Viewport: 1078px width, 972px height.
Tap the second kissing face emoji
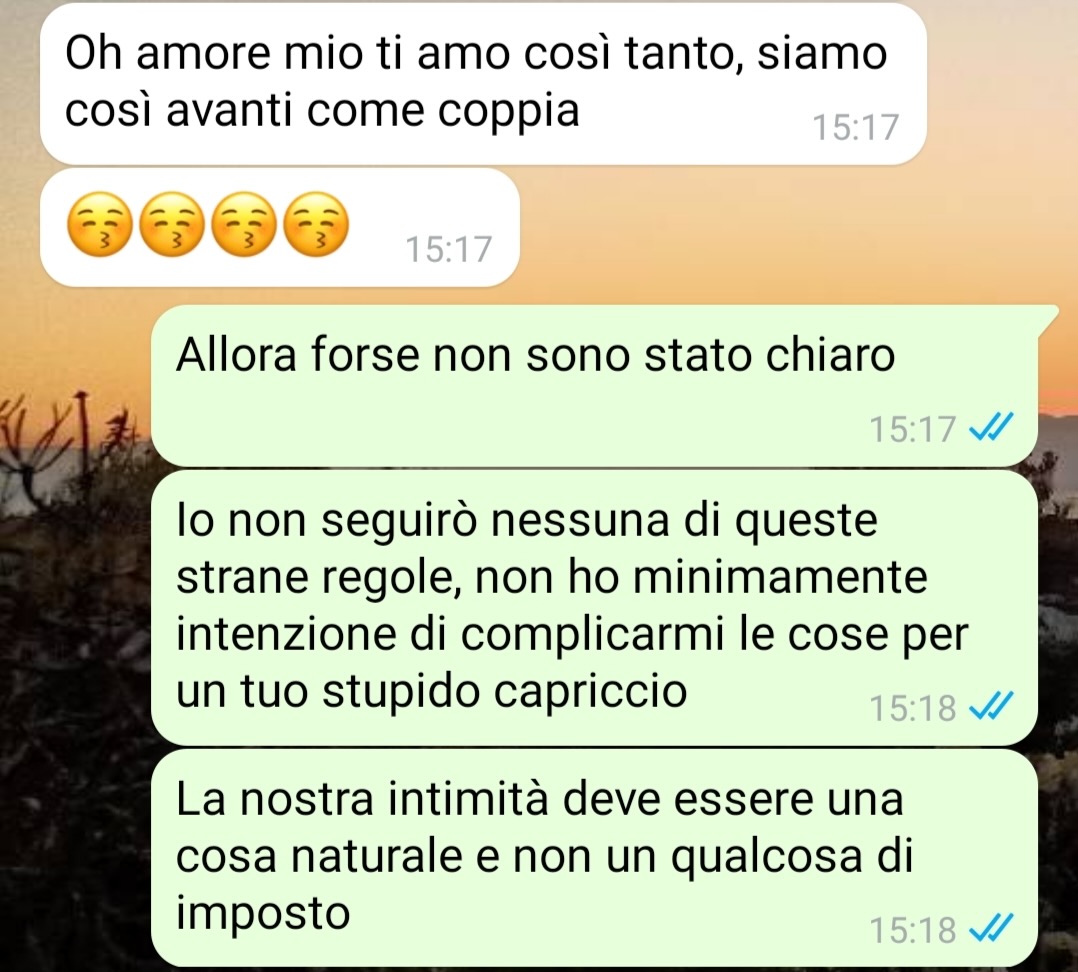(172, 225)
